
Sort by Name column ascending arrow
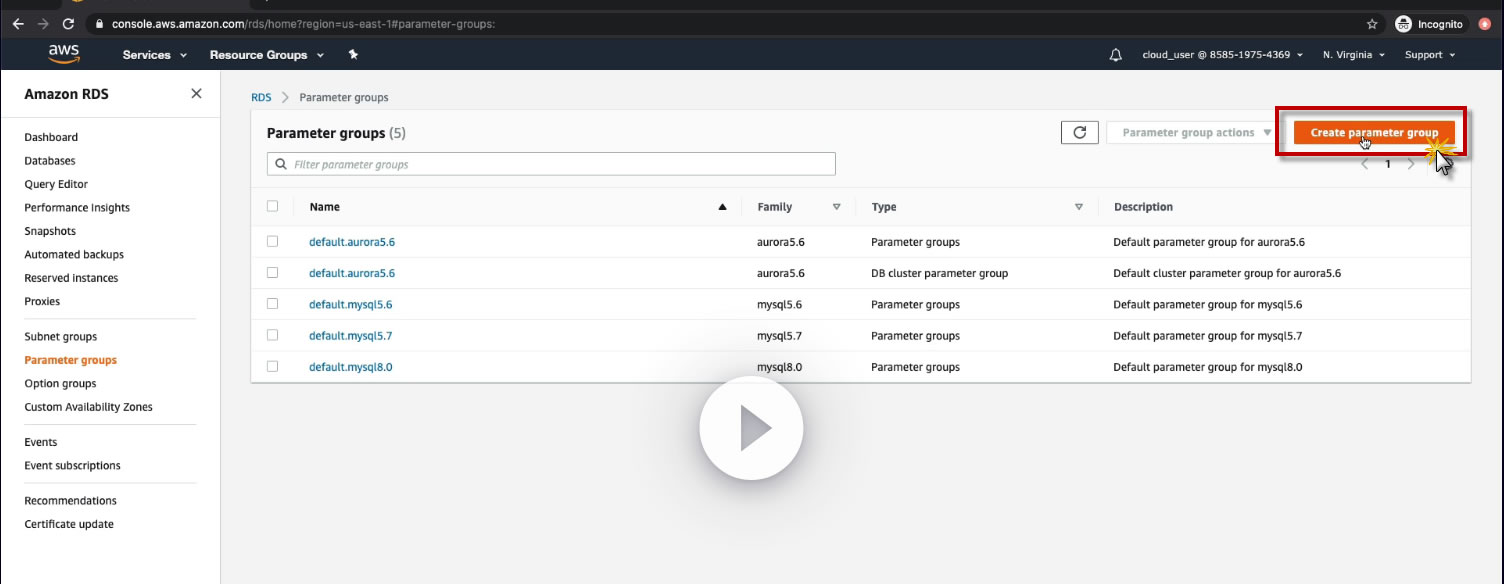[722, 207]
